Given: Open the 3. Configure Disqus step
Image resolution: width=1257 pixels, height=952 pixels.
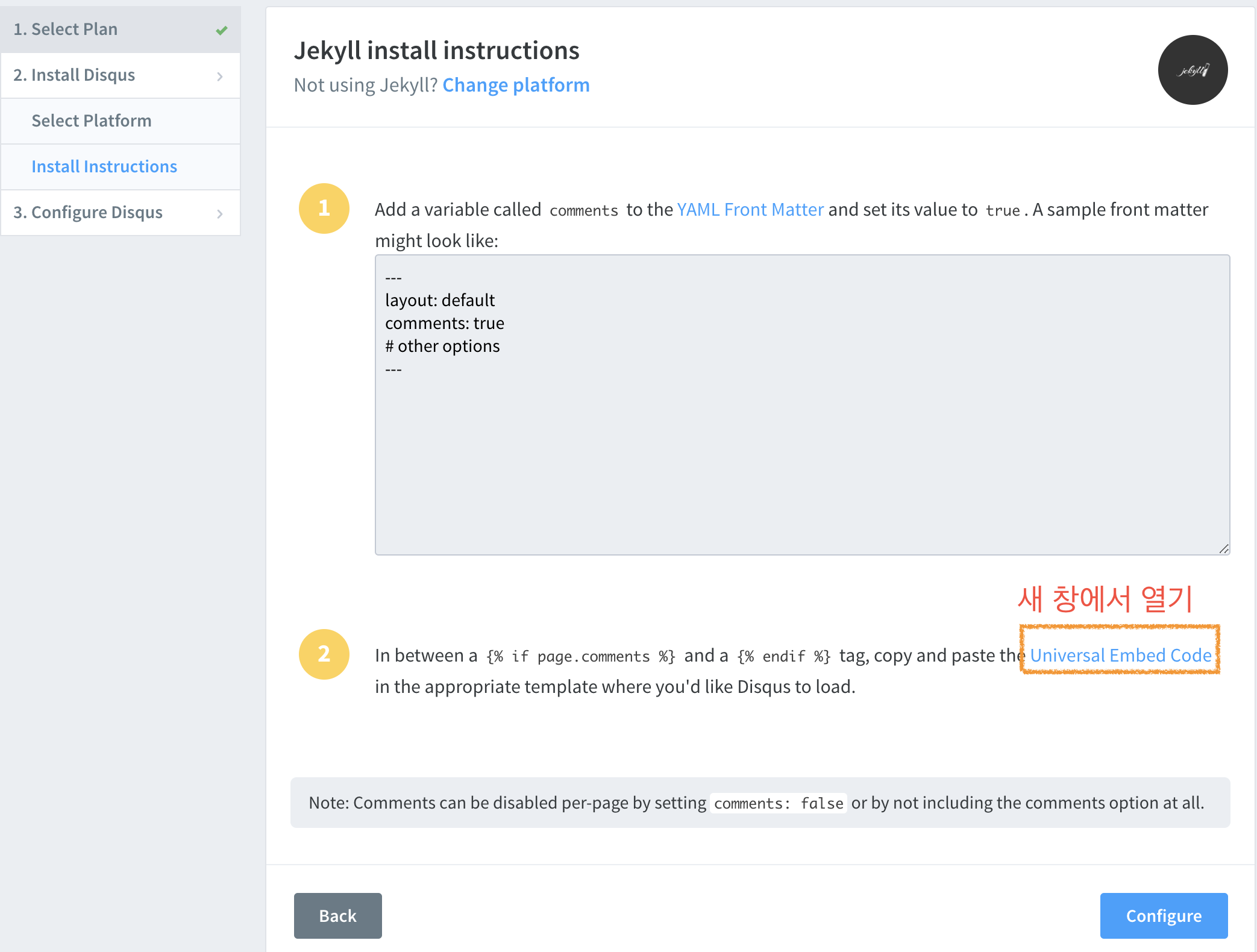Looking at the screenshot, I should click(x=121, y=213).
